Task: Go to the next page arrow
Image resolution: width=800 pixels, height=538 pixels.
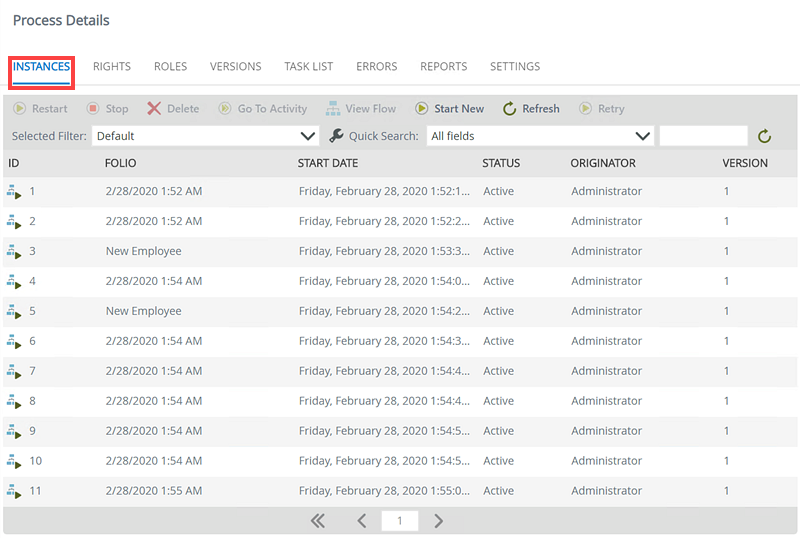Action: (438, 521)
